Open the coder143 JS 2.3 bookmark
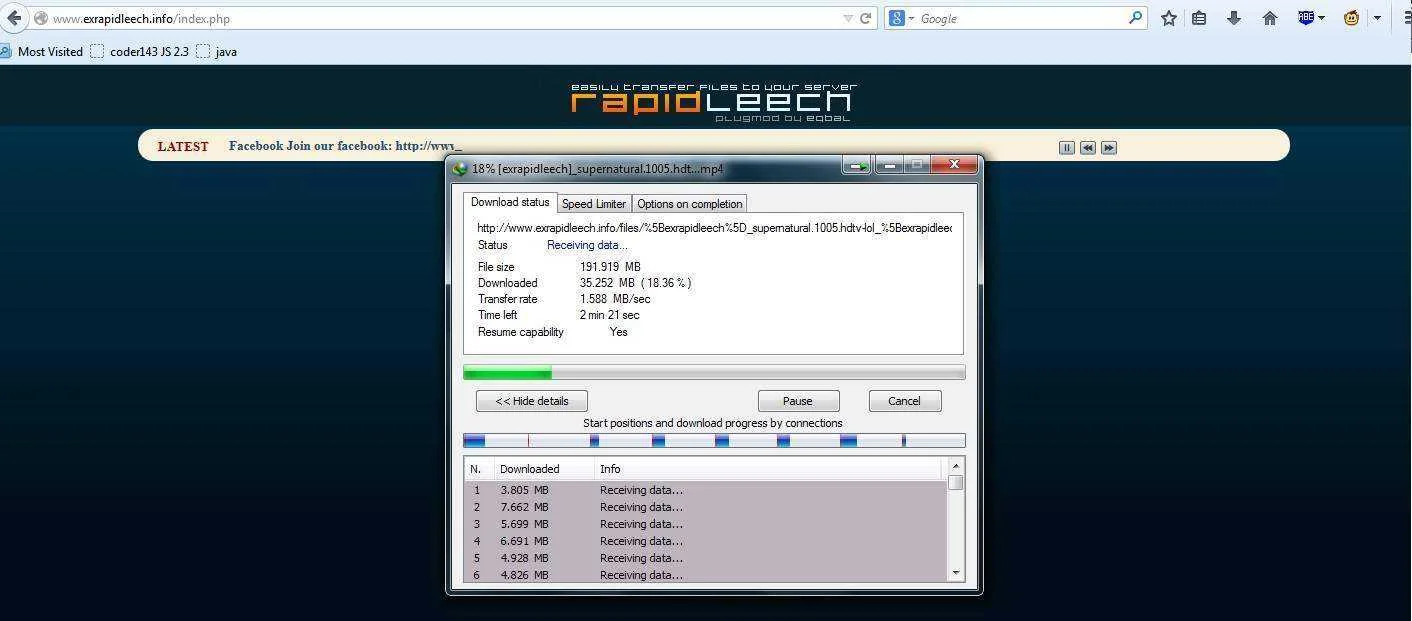The width and height of the screenshot is (1412, 621). [x=139, y=51]
